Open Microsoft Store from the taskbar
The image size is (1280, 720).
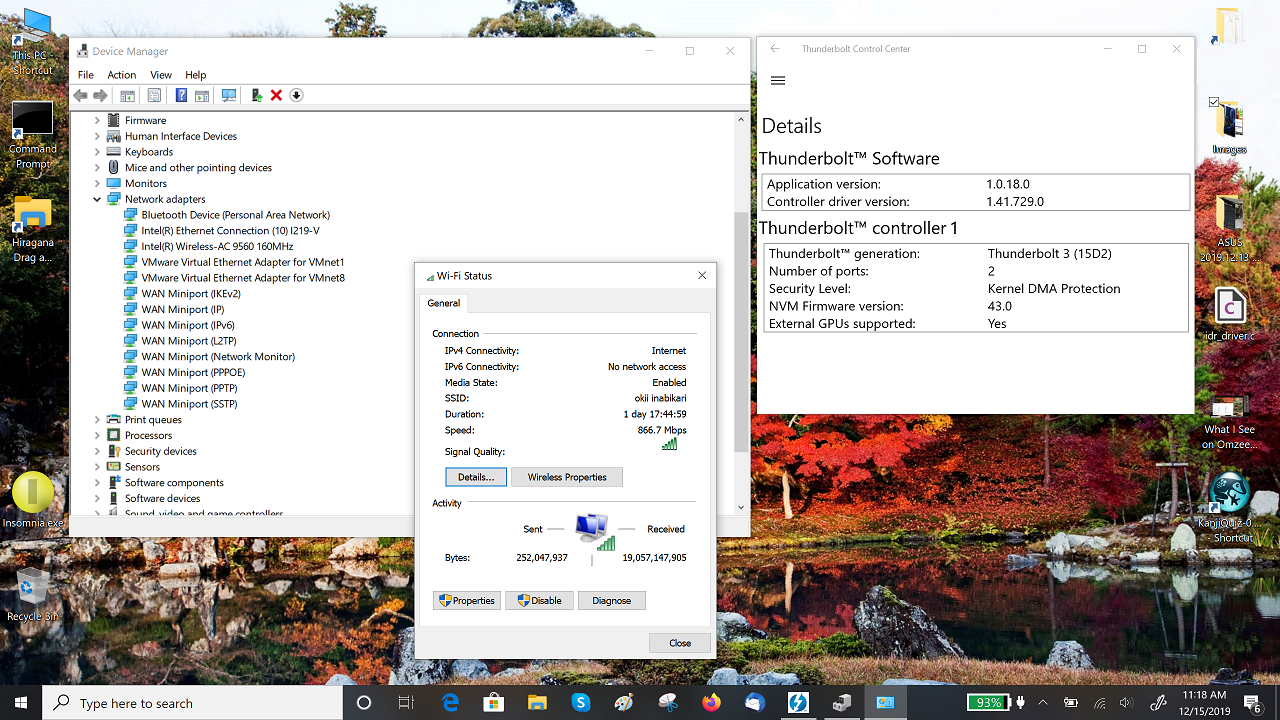pos(493,703)
